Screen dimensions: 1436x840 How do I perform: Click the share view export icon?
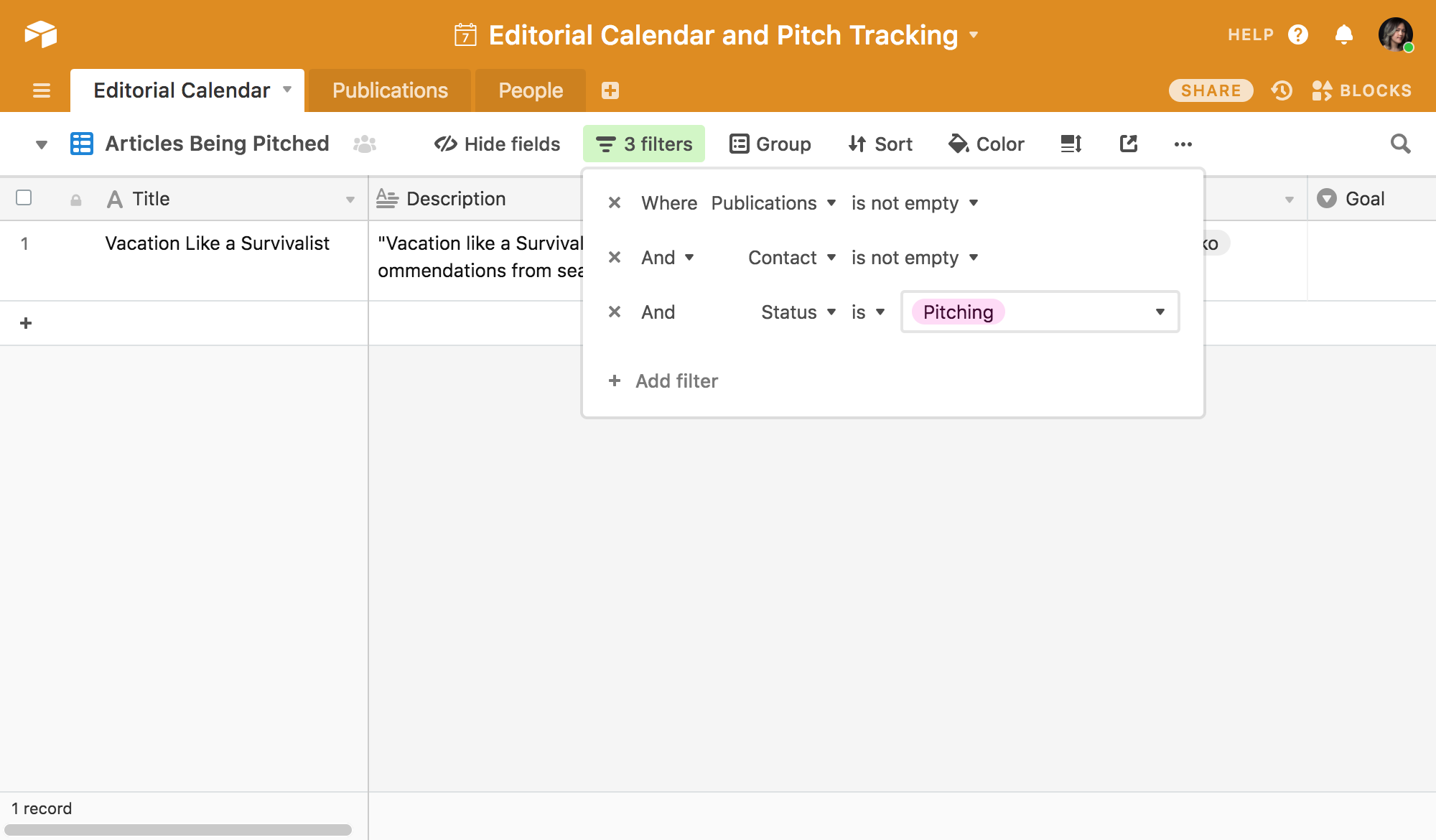pos(1128,144)
